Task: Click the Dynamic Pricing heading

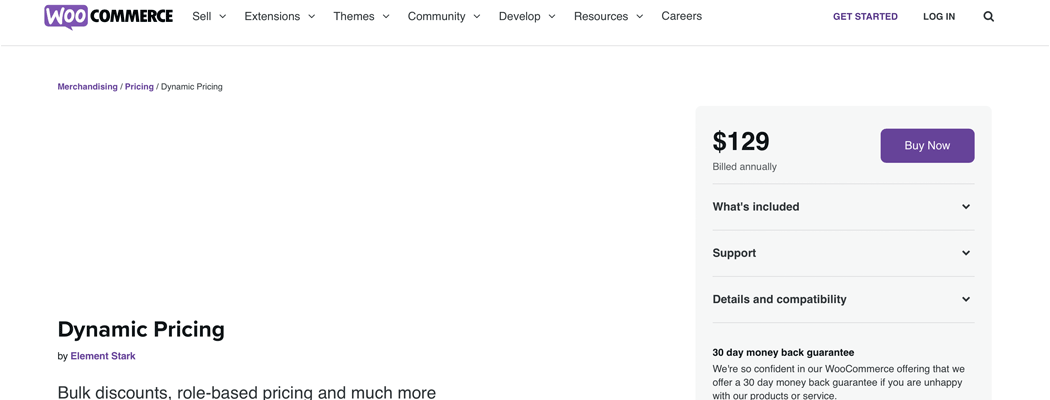Action: [x=141, y=330]
